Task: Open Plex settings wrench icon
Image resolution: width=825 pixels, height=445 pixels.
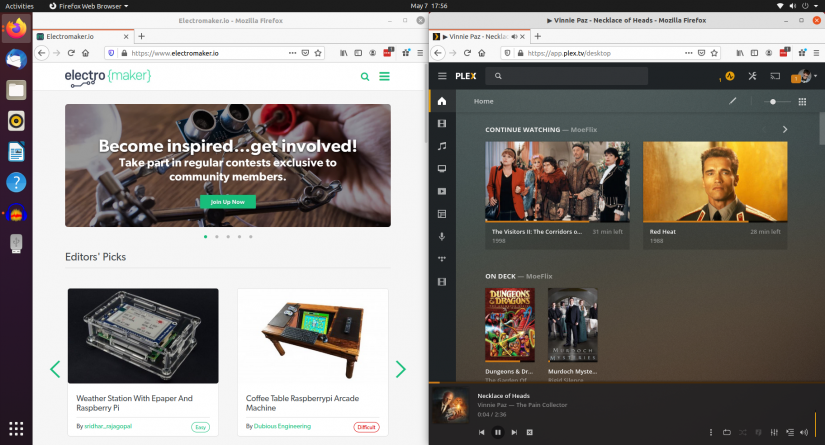Action: click(x=752, y=76)
